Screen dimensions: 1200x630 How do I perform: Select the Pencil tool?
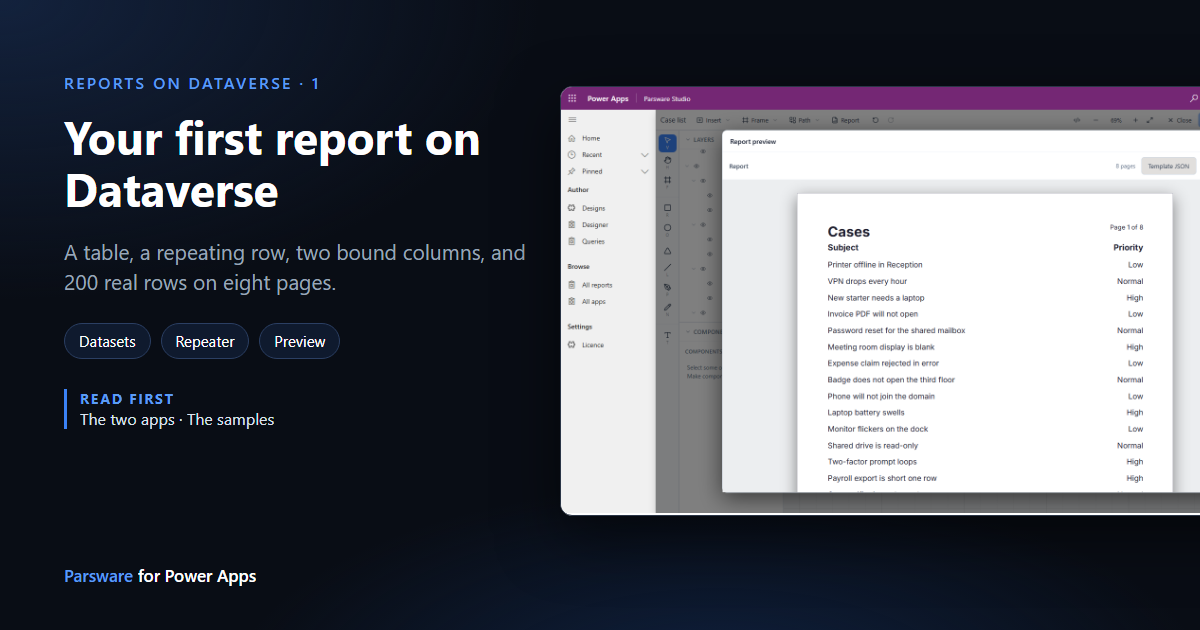[x=668, y=307]
